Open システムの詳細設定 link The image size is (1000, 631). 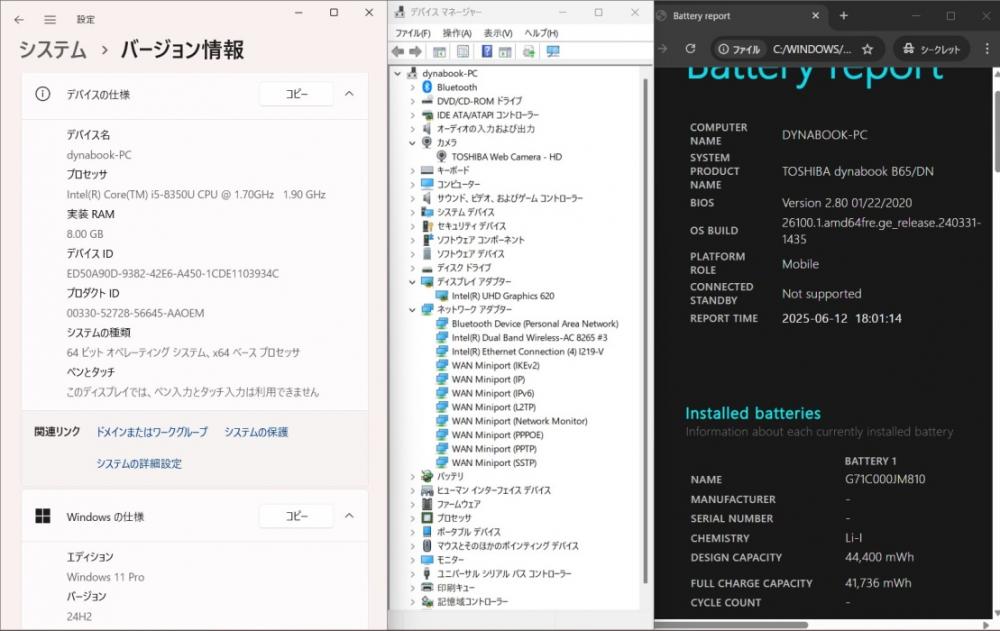[x=139, y=464]
